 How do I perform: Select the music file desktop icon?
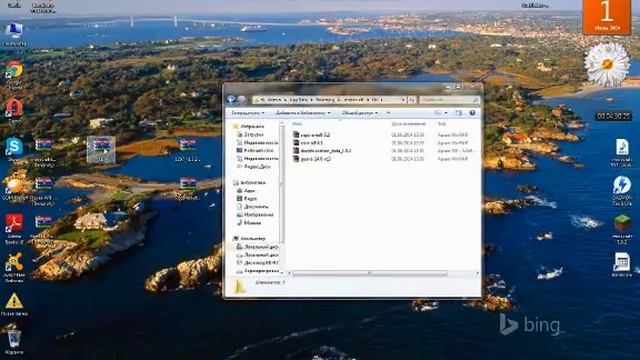pos(622,153)
